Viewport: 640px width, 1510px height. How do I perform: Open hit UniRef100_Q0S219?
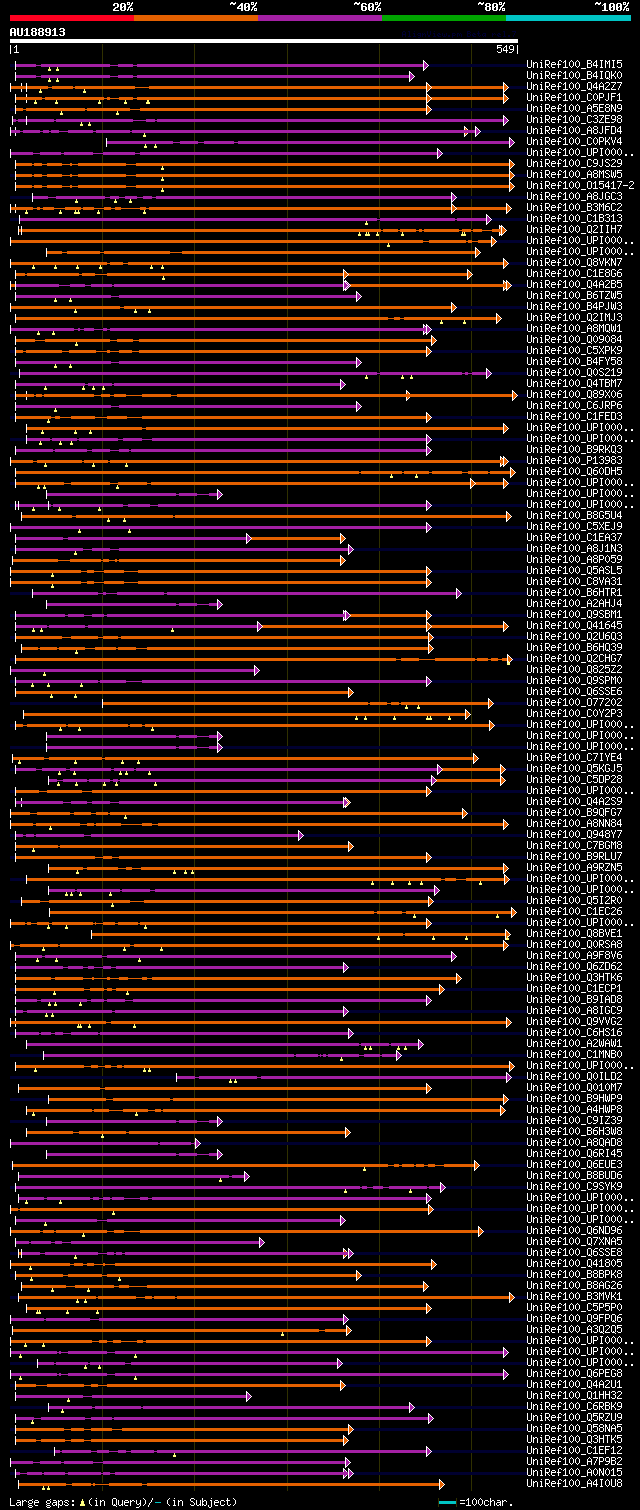574,372
